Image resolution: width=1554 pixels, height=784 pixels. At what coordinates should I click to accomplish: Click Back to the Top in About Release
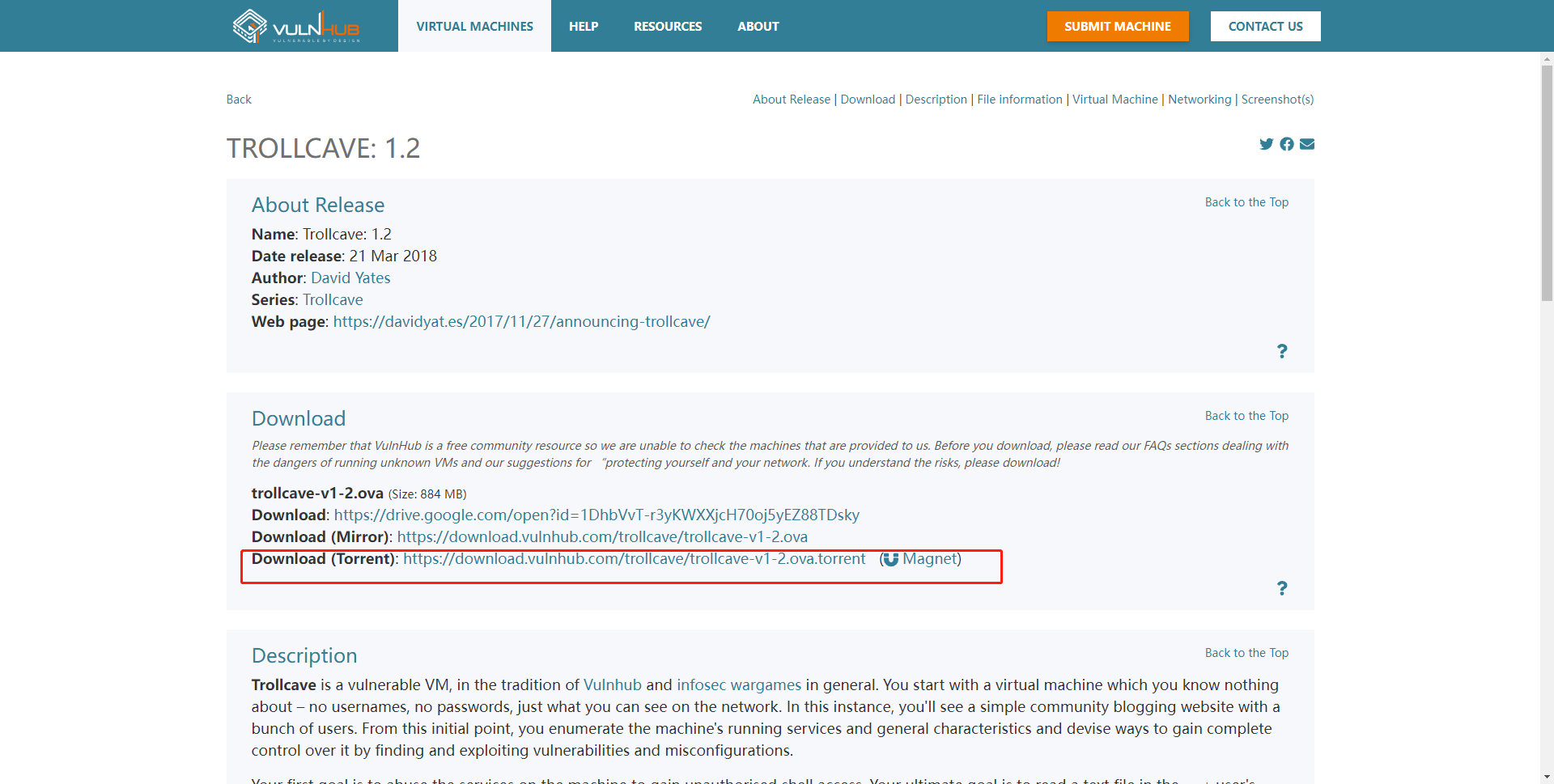1246,202
